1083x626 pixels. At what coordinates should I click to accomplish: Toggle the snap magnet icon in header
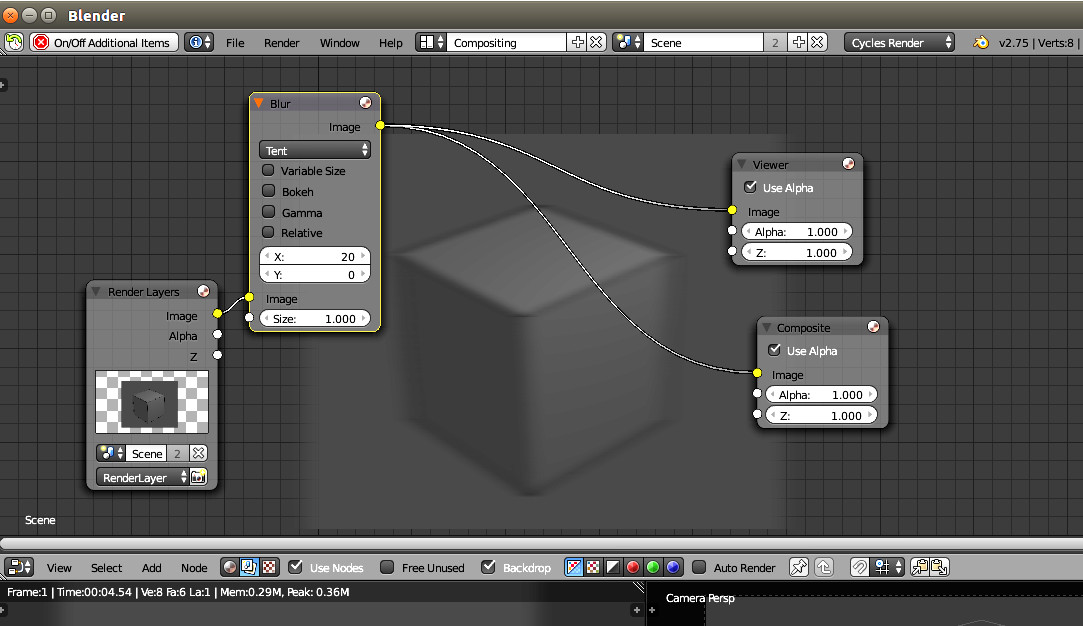859,567
